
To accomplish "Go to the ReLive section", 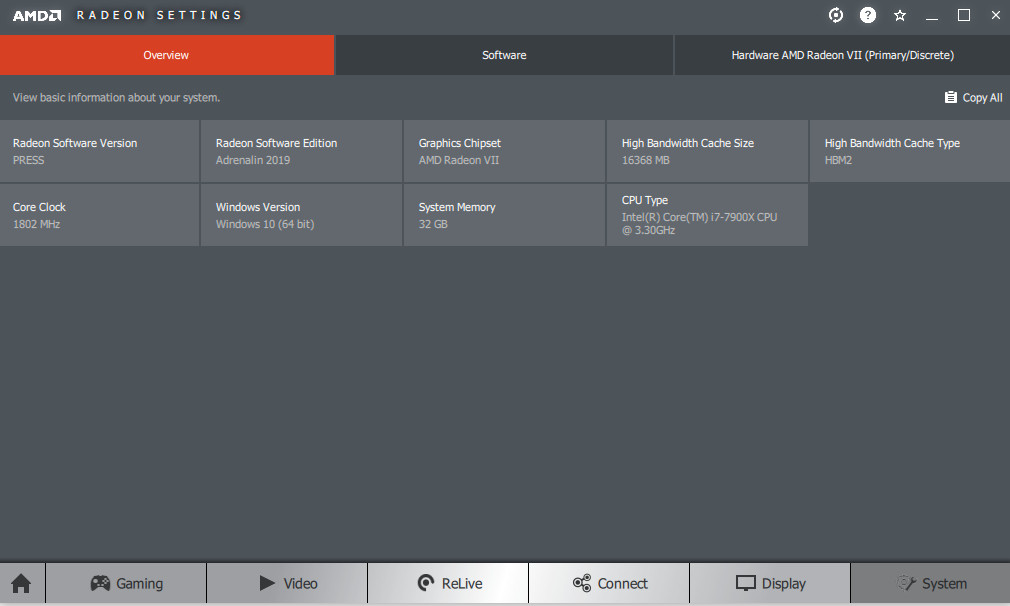I will click(447, 584).
